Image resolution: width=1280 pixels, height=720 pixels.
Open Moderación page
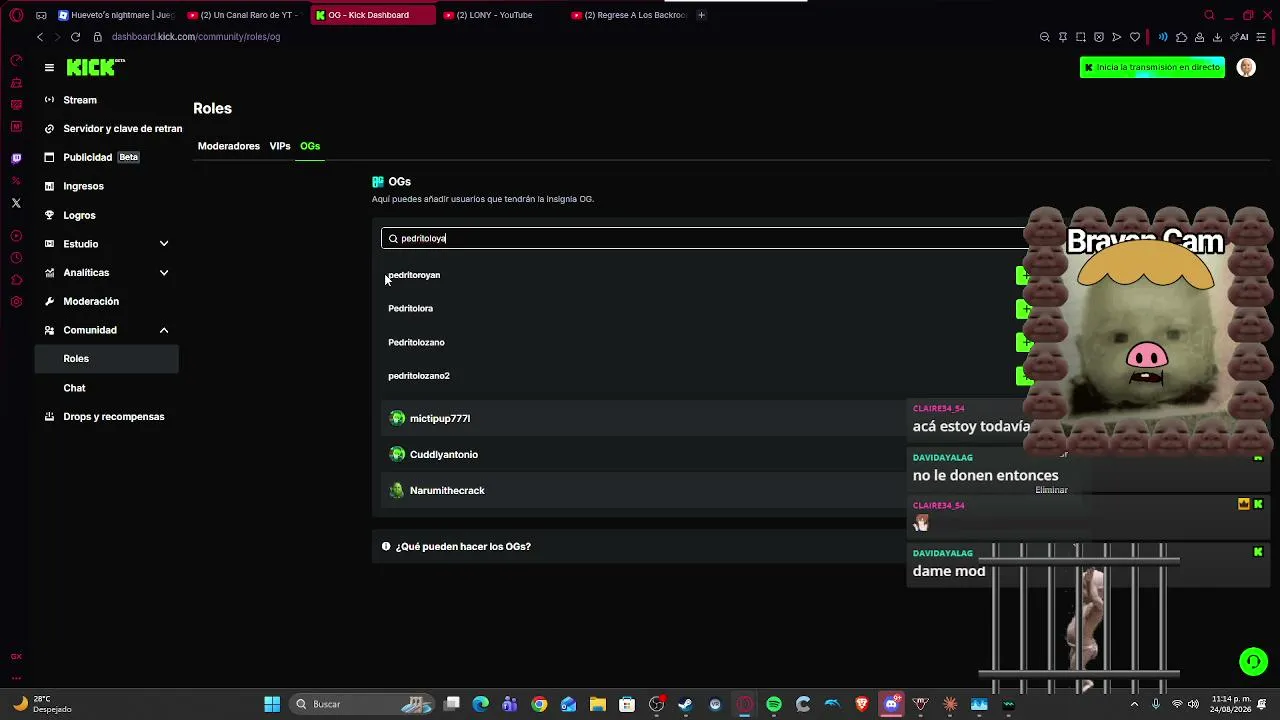coord(106,301)
